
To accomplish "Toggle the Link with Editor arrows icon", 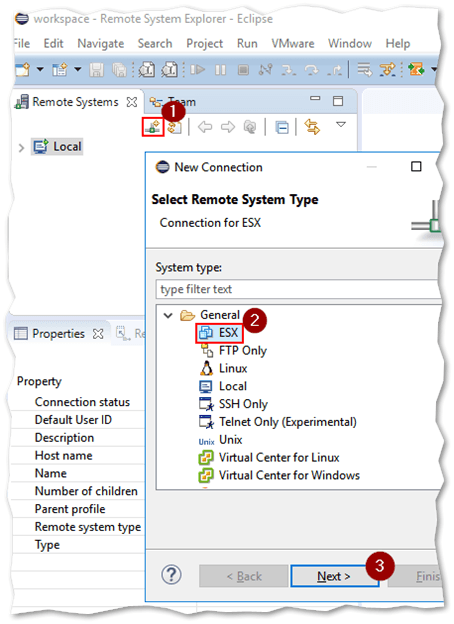I will (x=312, y=127).
